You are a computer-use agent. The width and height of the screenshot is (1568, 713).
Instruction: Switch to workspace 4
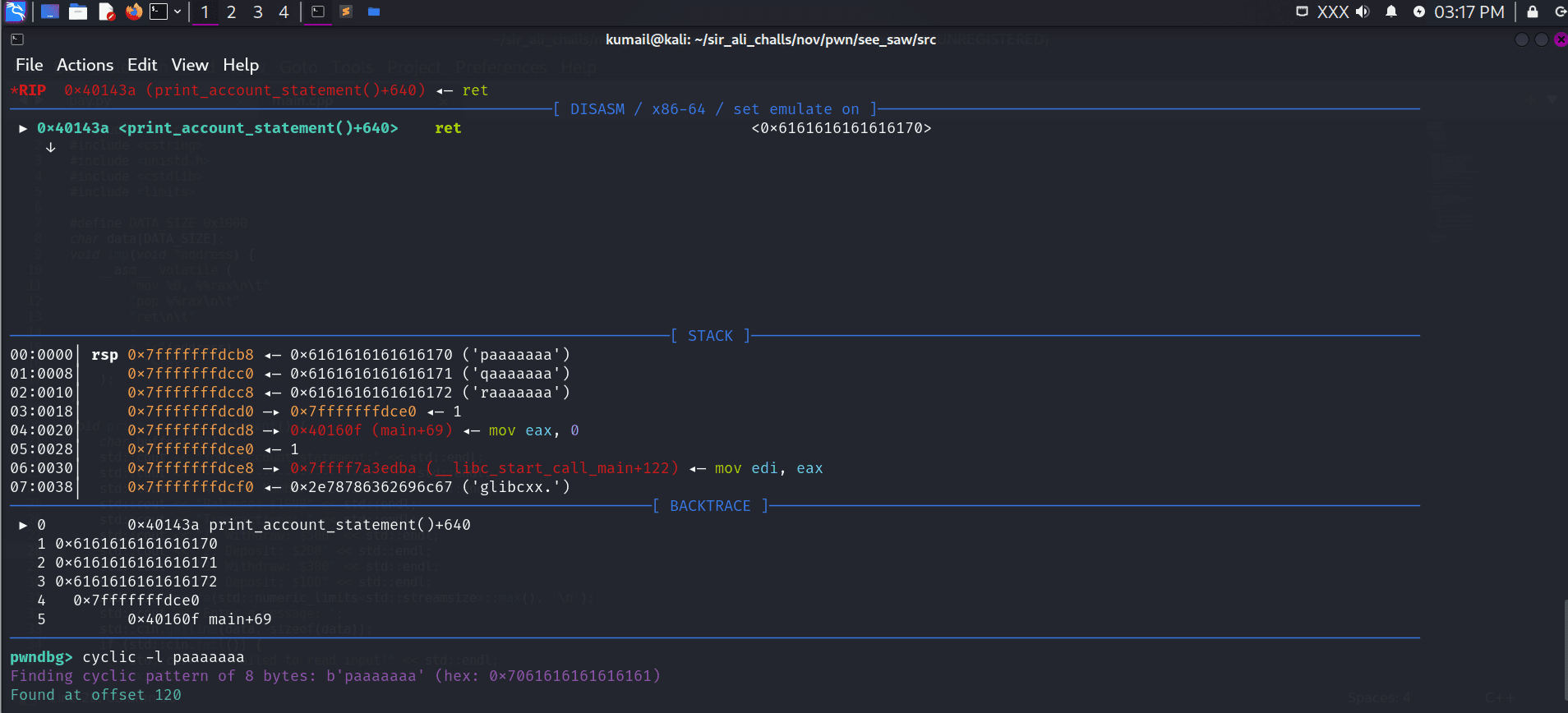(x=284, y=12)
